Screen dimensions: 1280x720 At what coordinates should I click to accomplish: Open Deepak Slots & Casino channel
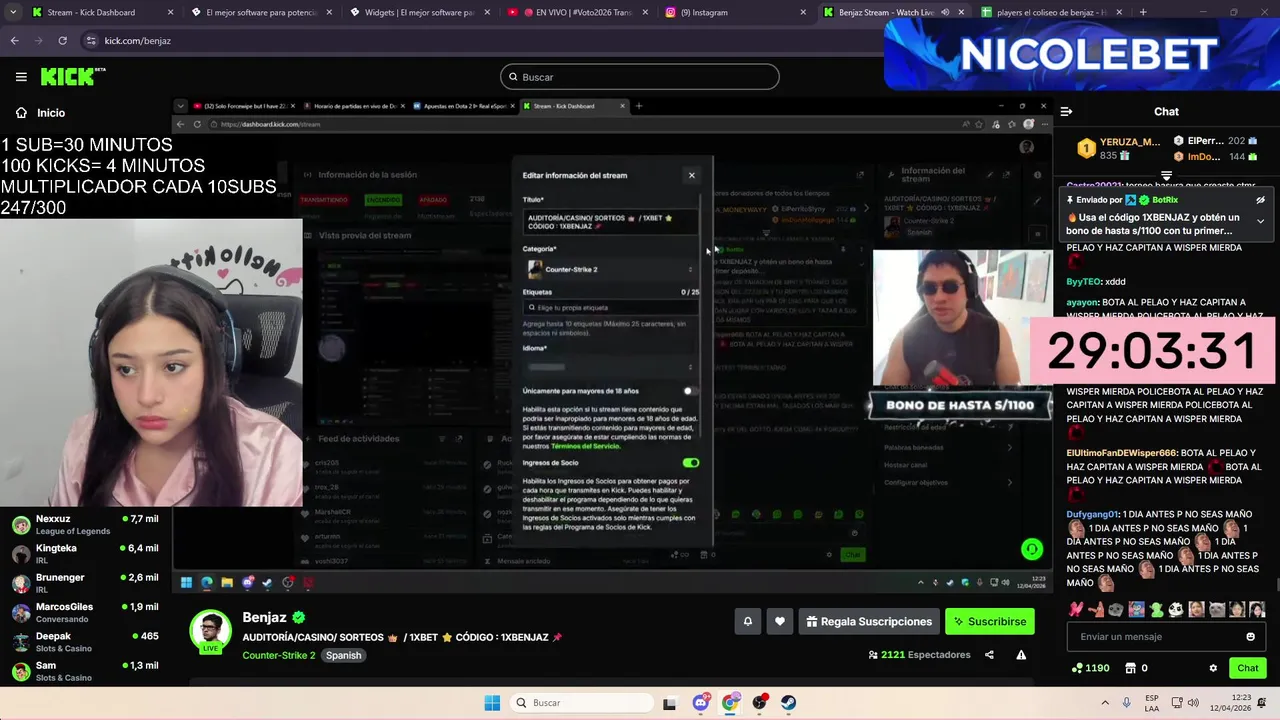[85, 642]
